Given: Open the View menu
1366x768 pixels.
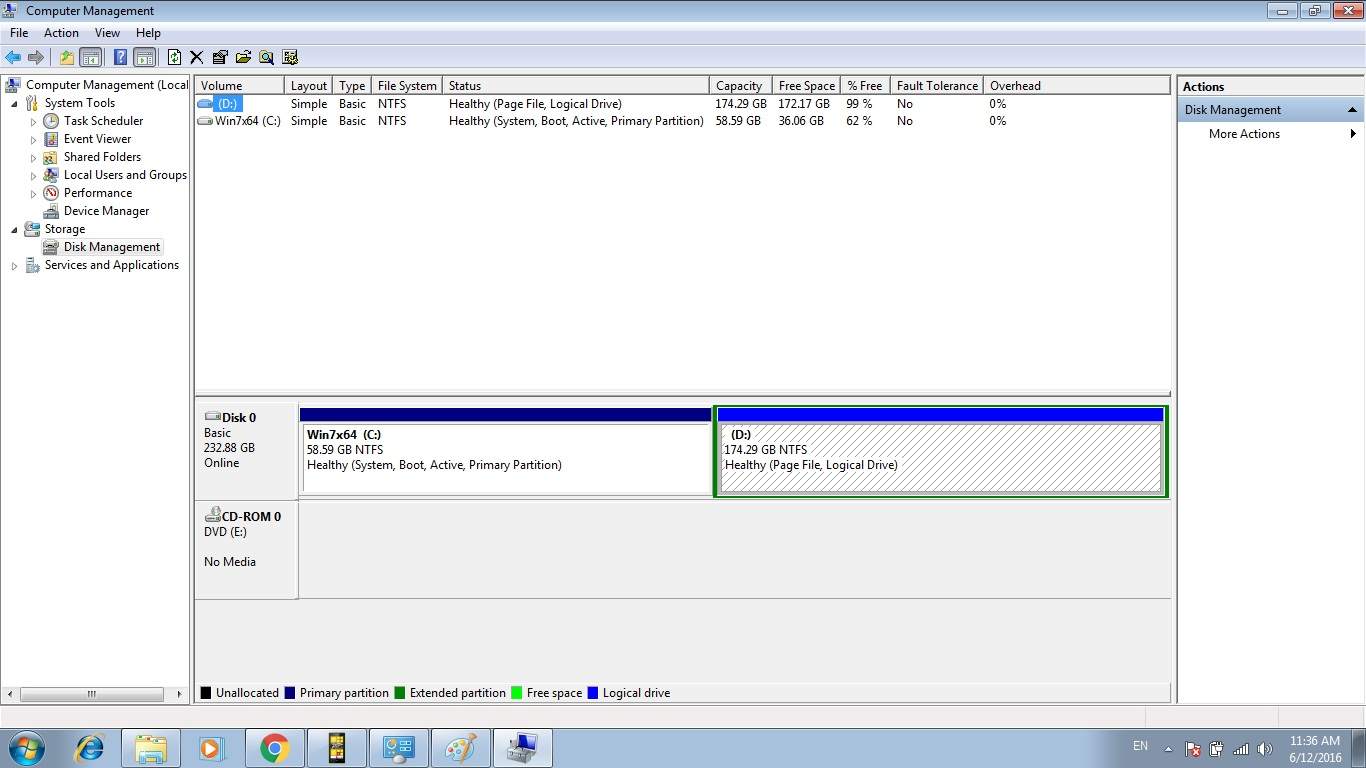Looking at the screenshot, I should point(107,33).
